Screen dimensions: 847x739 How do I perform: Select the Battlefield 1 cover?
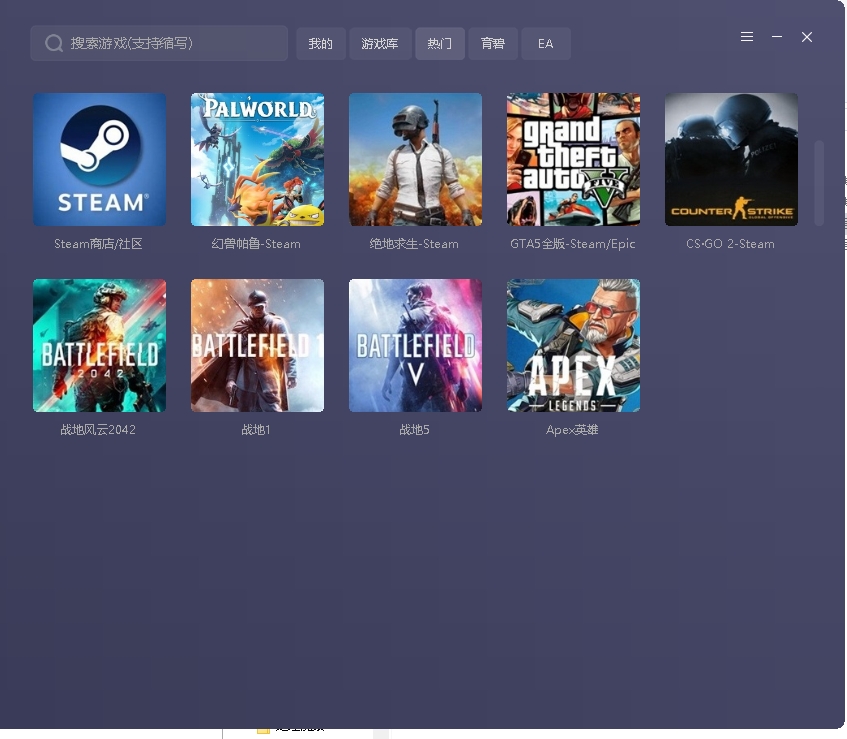click(x=257, y=345)
